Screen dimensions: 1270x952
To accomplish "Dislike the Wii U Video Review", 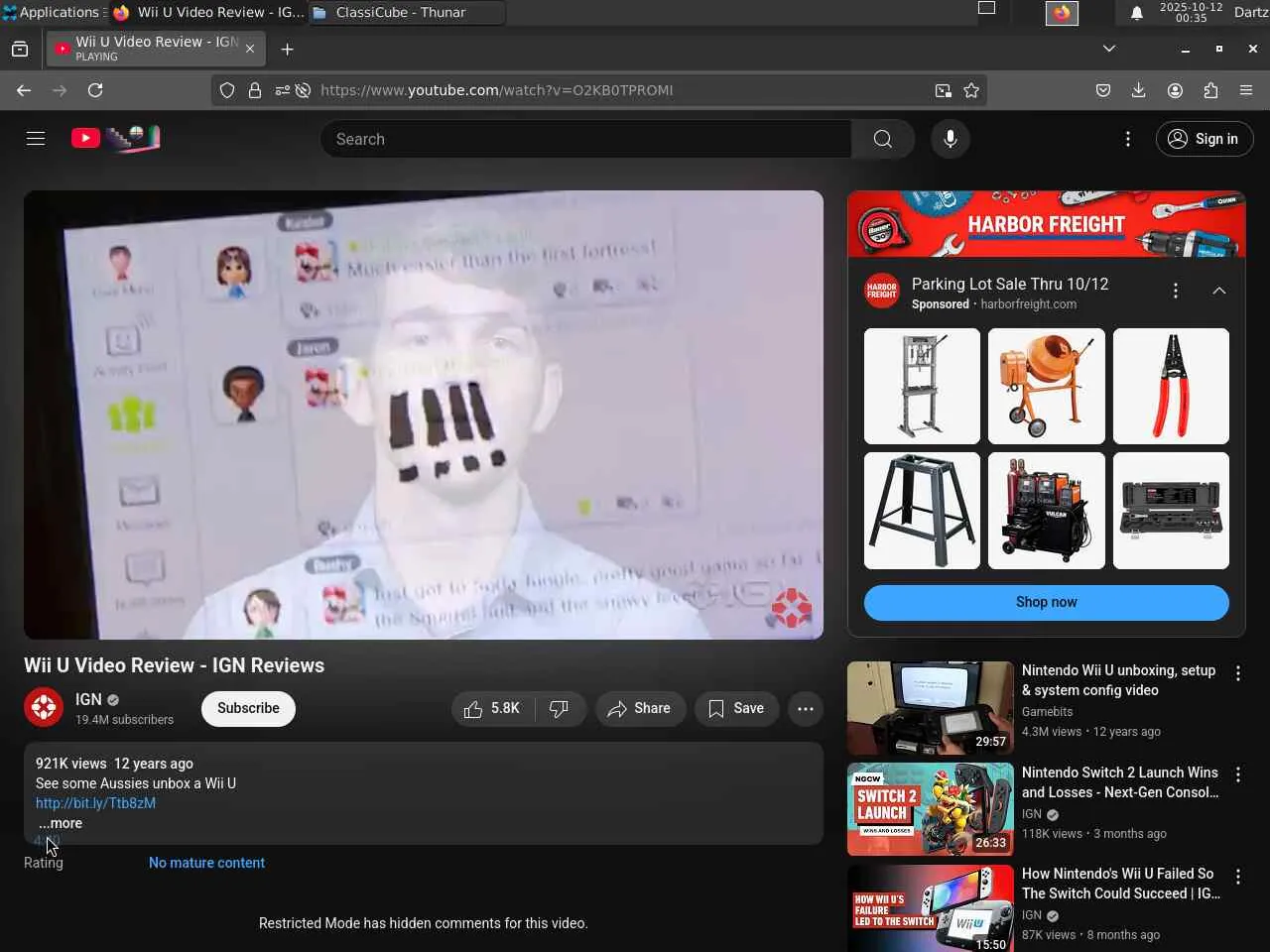I will pyautogui.click(x=559, y=708).
